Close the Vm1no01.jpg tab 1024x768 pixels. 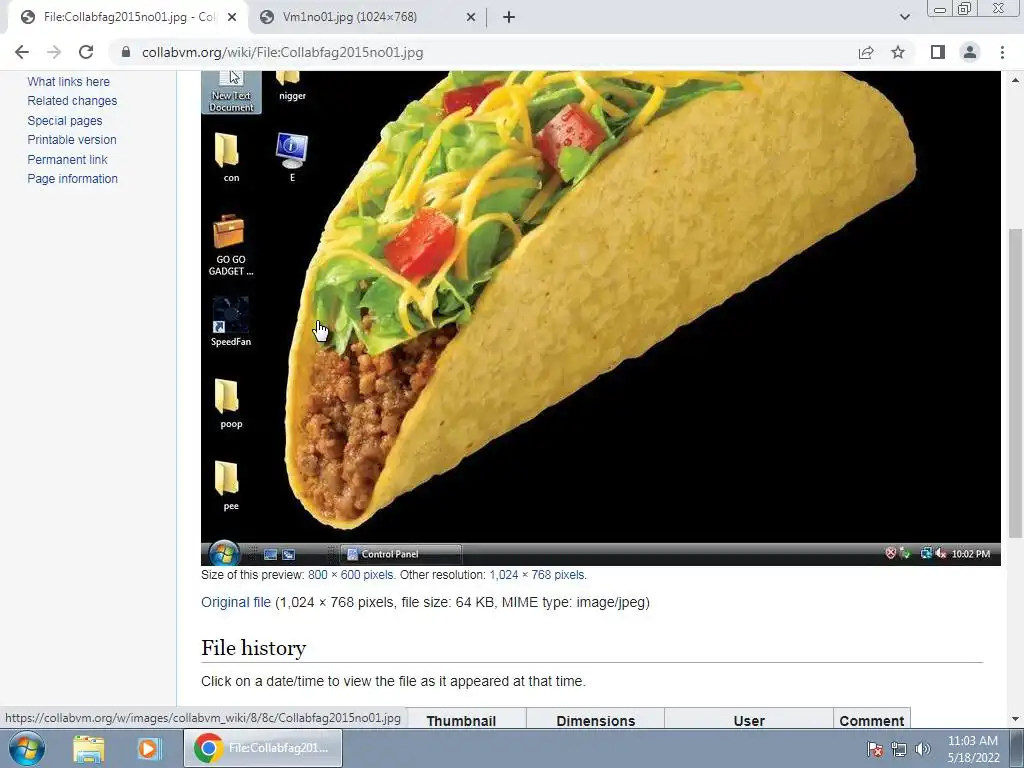tap(471, 17)
